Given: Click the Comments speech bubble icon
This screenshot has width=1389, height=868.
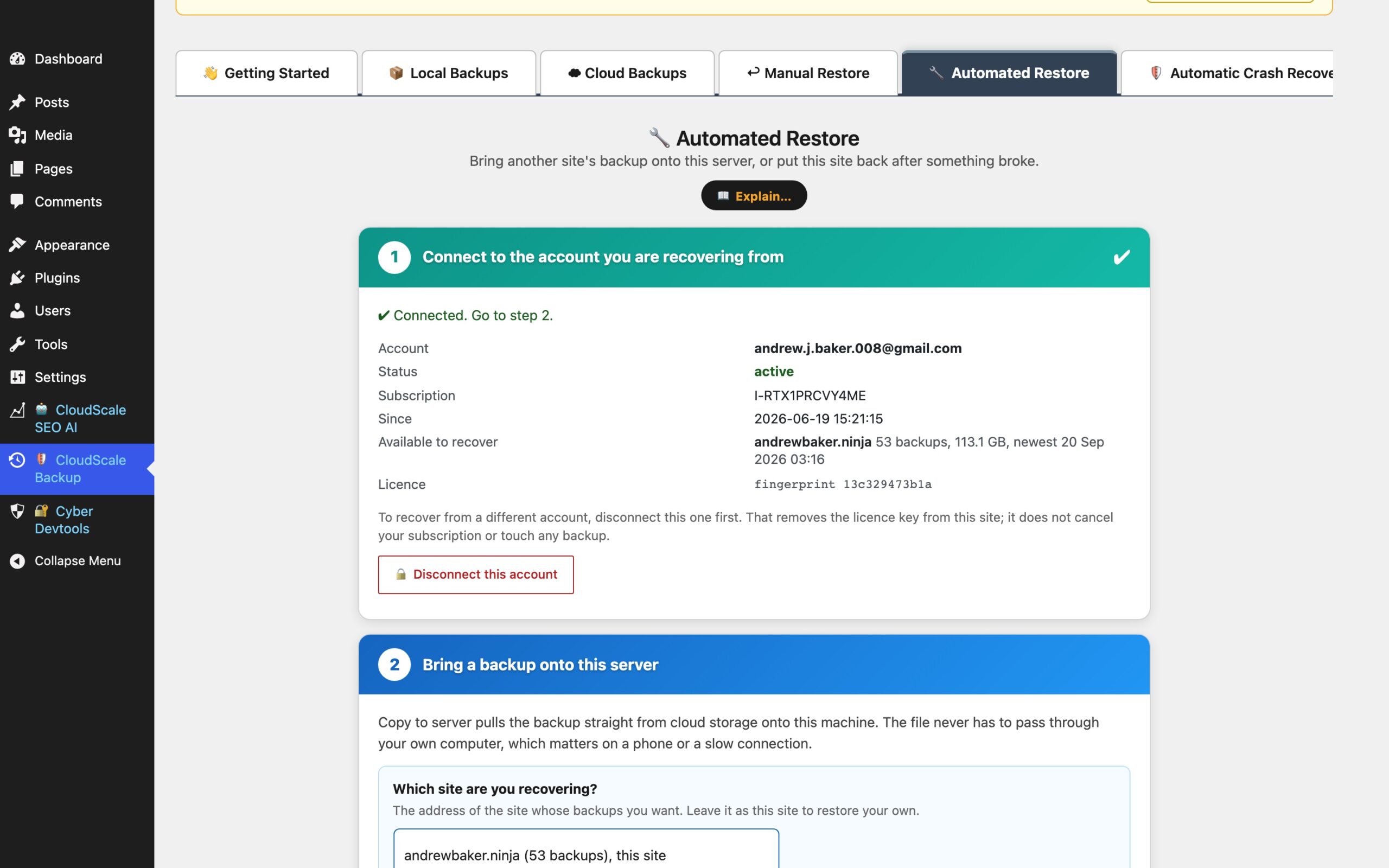Looking at the screenshot, I should coord(17,201).
